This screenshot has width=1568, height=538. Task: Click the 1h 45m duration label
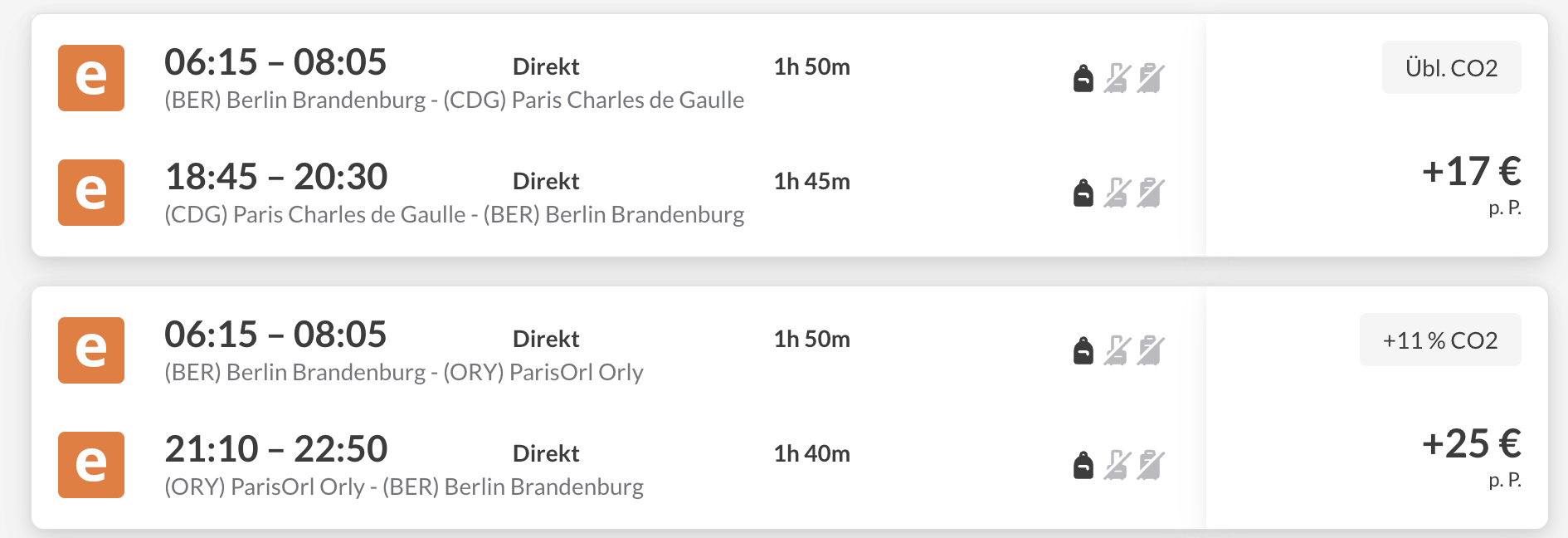point(812,181)
